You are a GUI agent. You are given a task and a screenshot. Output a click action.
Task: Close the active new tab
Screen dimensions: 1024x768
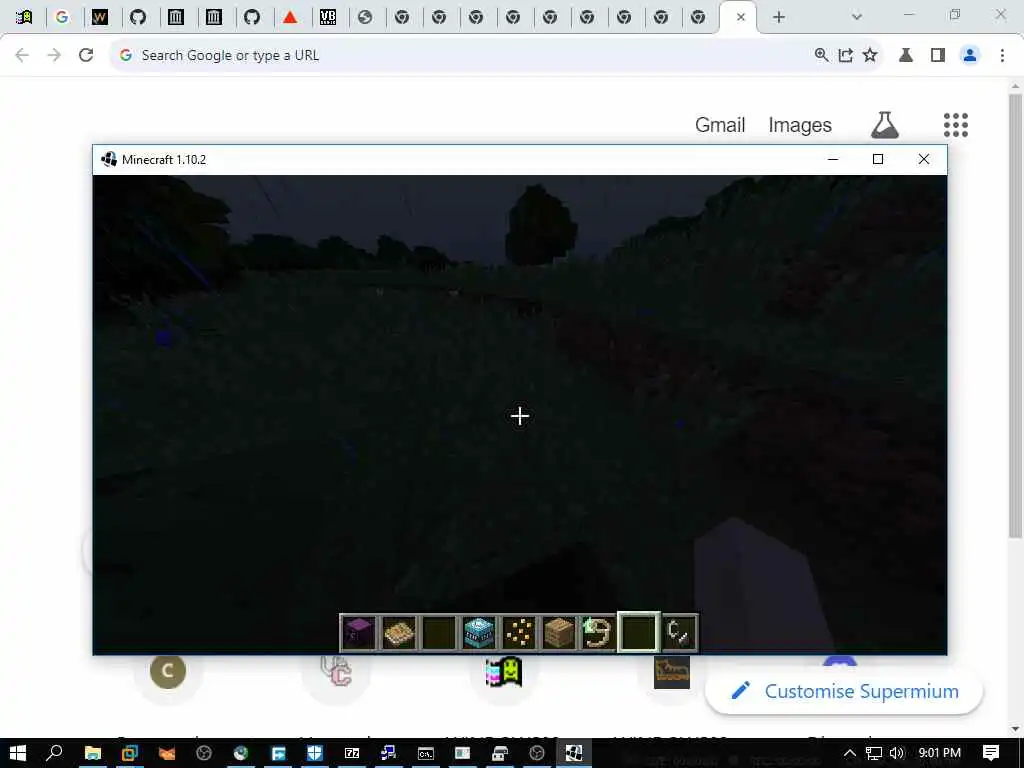click(741, 17)
